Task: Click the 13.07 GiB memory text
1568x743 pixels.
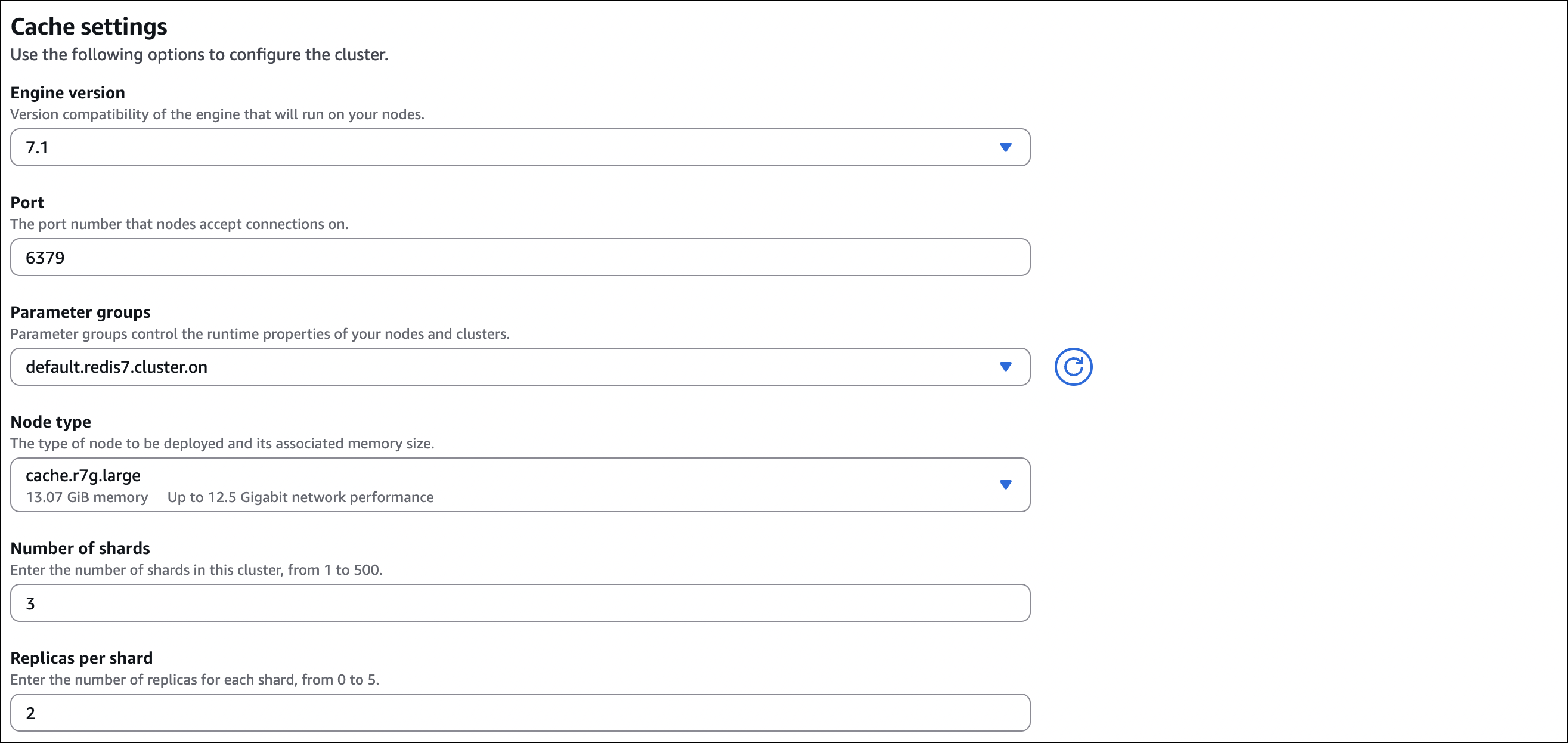Action: tap(86, 497)
